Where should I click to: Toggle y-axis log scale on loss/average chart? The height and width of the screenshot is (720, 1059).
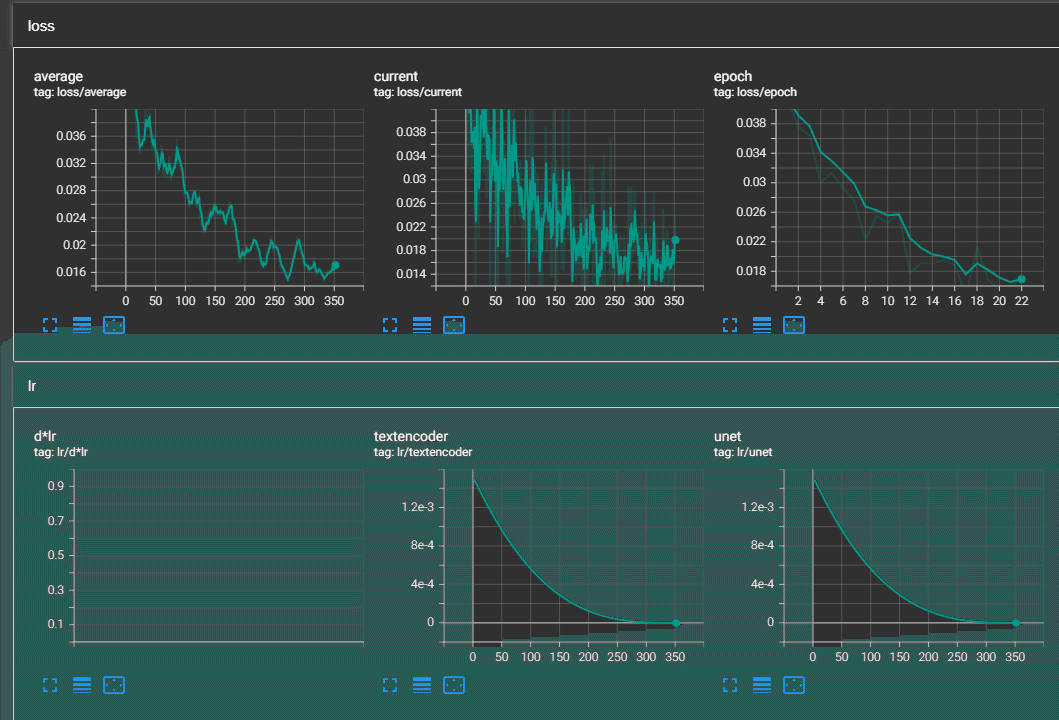pyautogui.click(x=82, y=325)
